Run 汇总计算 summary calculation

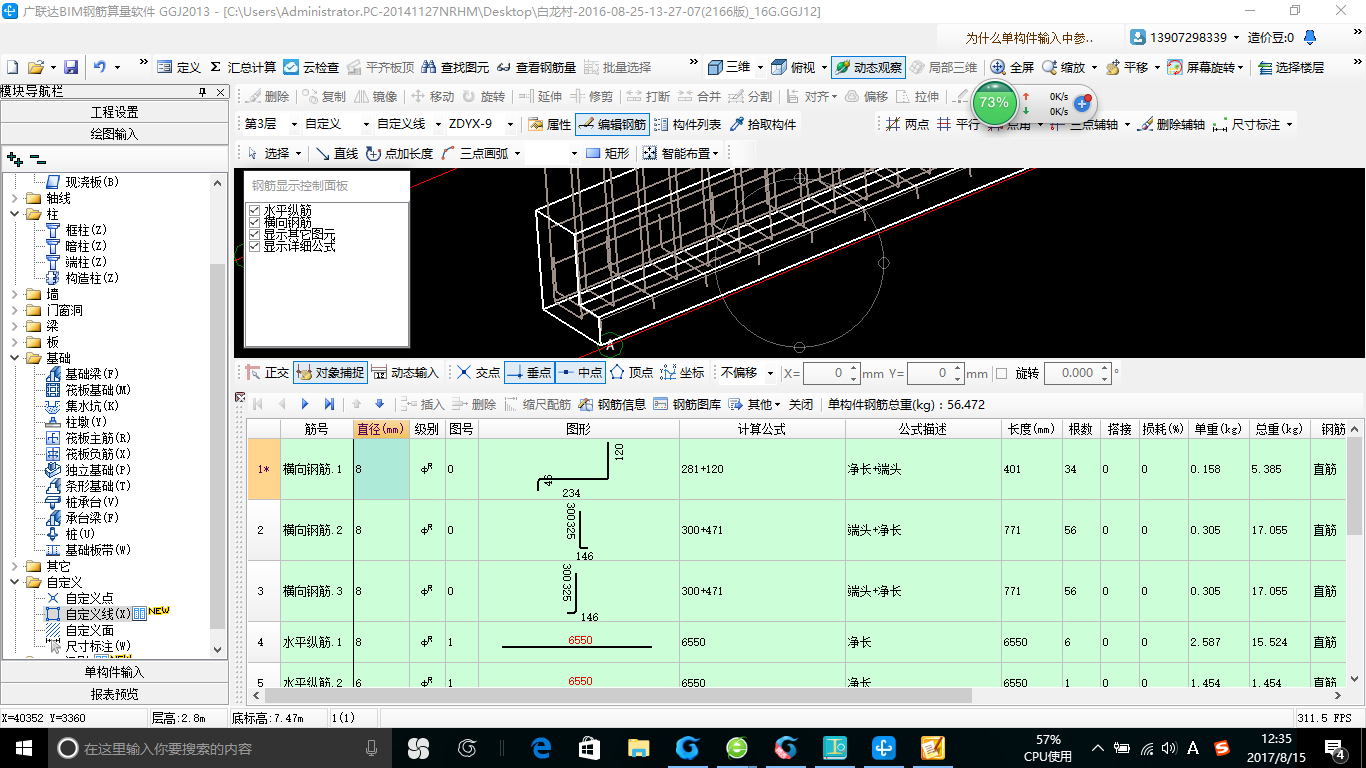pos(243,67)
